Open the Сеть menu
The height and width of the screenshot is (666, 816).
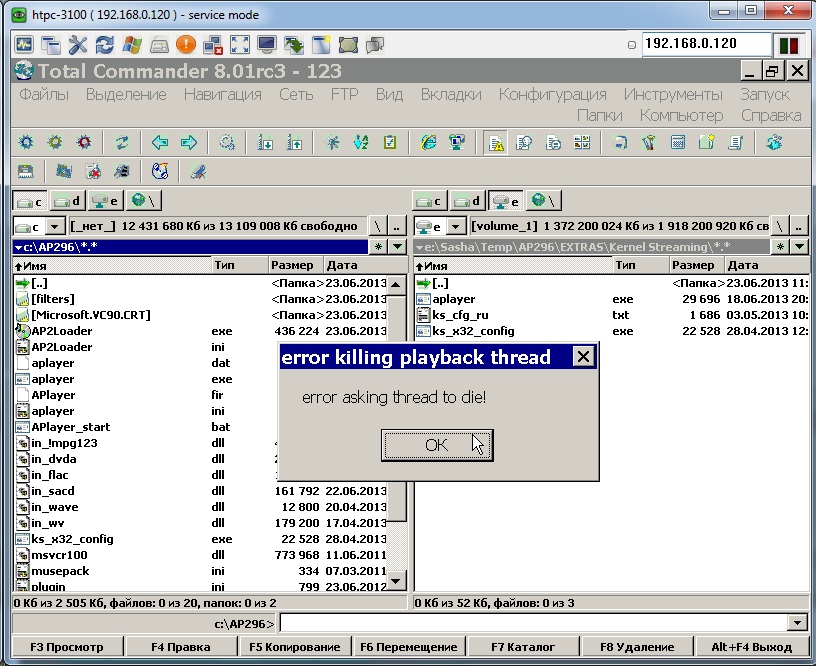click(296, 94)
